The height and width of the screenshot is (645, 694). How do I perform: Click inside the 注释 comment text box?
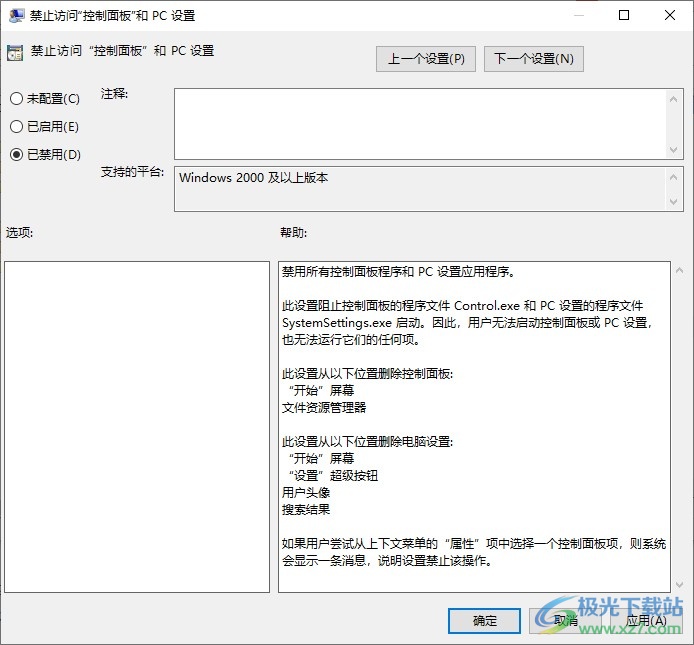coord(420,124)
